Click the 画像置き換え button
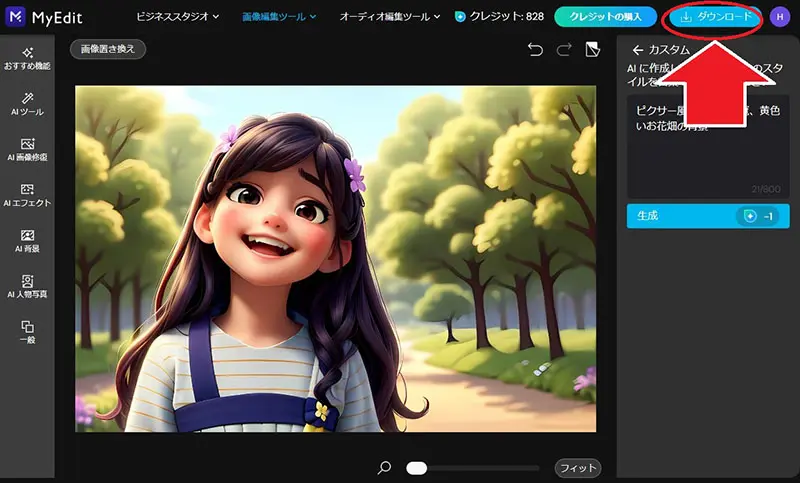 click(108, 49)
